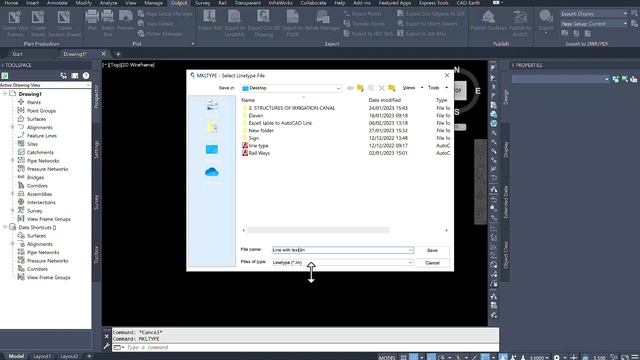Edit the File name input field
640x360 pixels.
pos(342,250)
